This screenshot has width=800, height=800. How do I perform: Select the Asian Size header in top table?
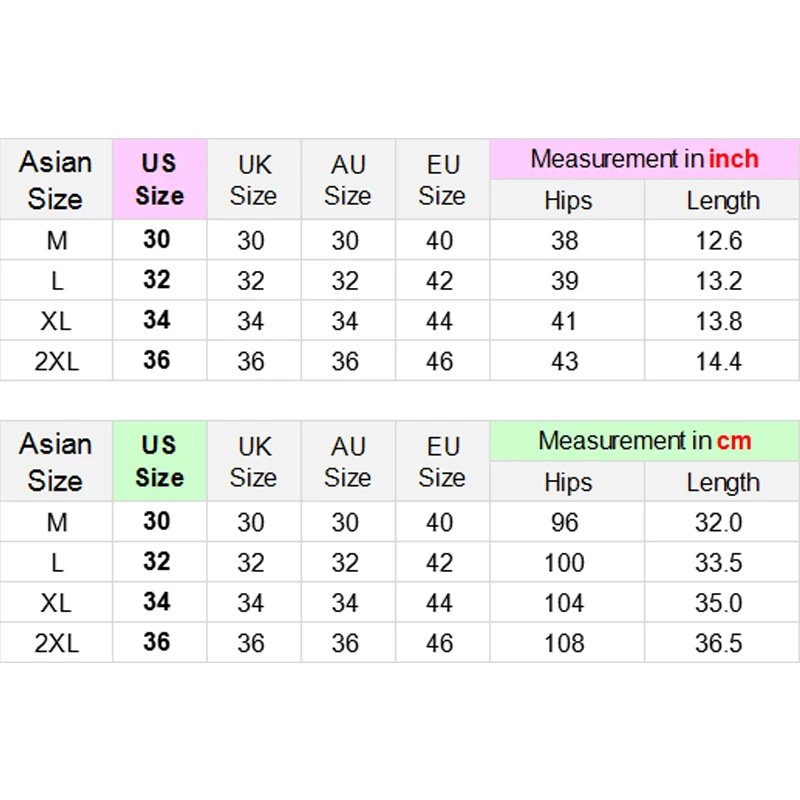[x=56, y=179]
